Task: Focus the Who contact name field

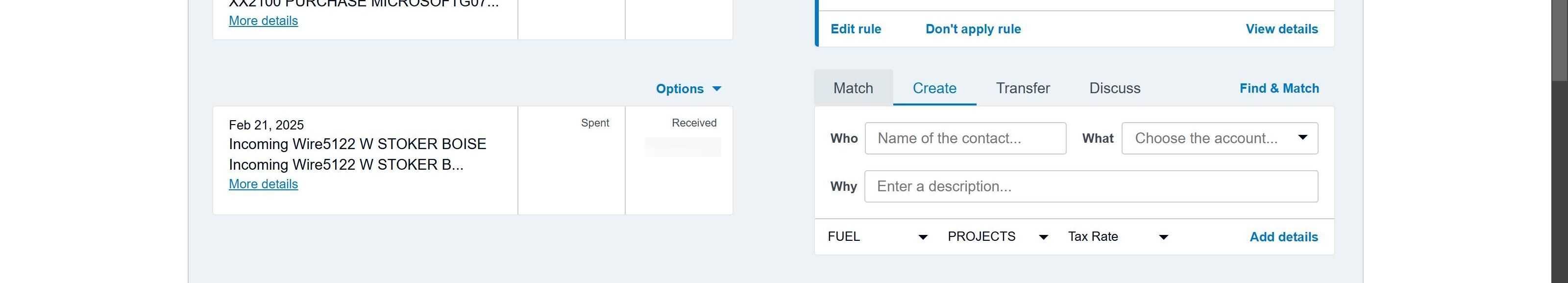Action: (965, 138)
